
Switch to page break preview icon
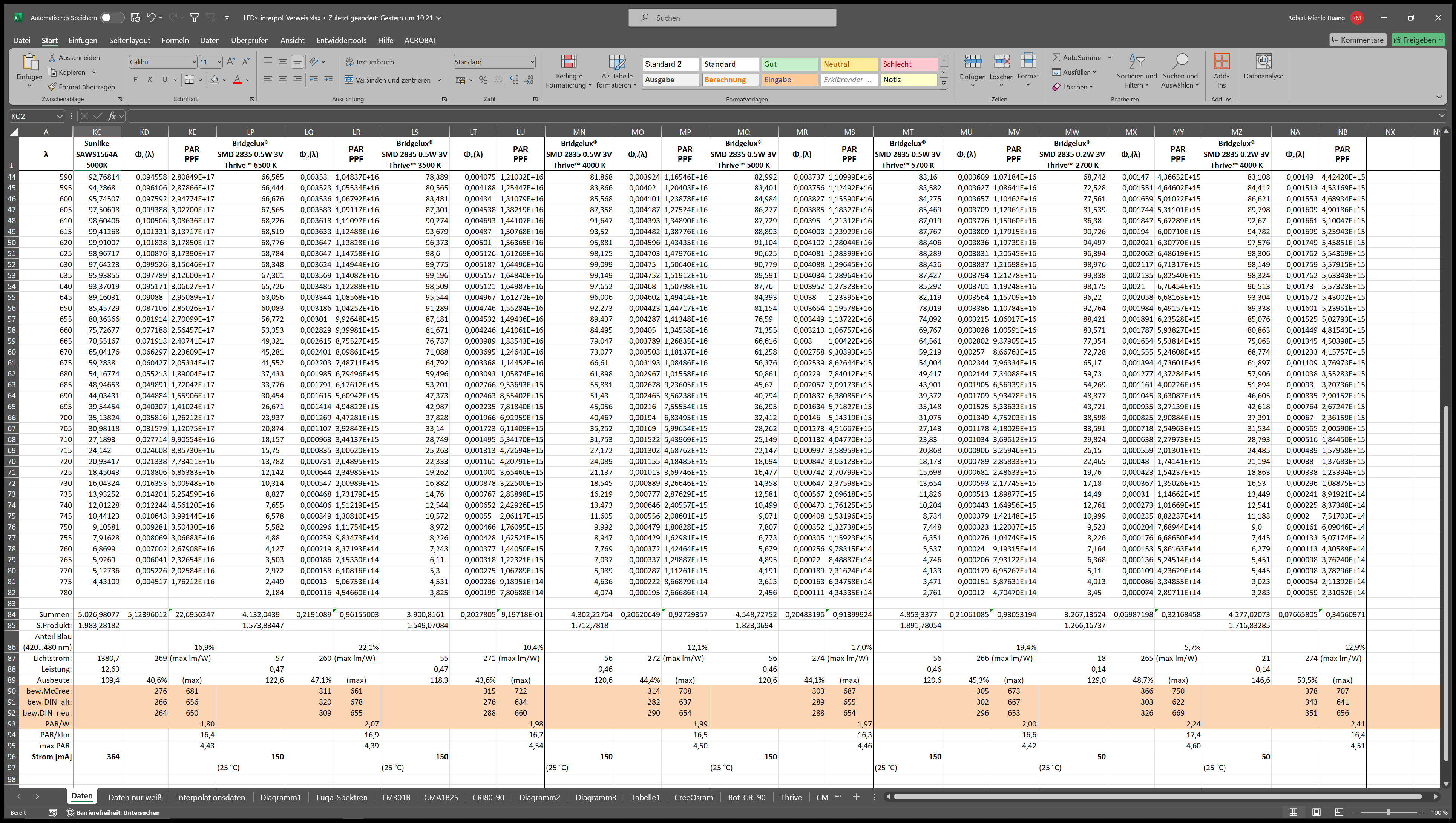click(1338, 813)
